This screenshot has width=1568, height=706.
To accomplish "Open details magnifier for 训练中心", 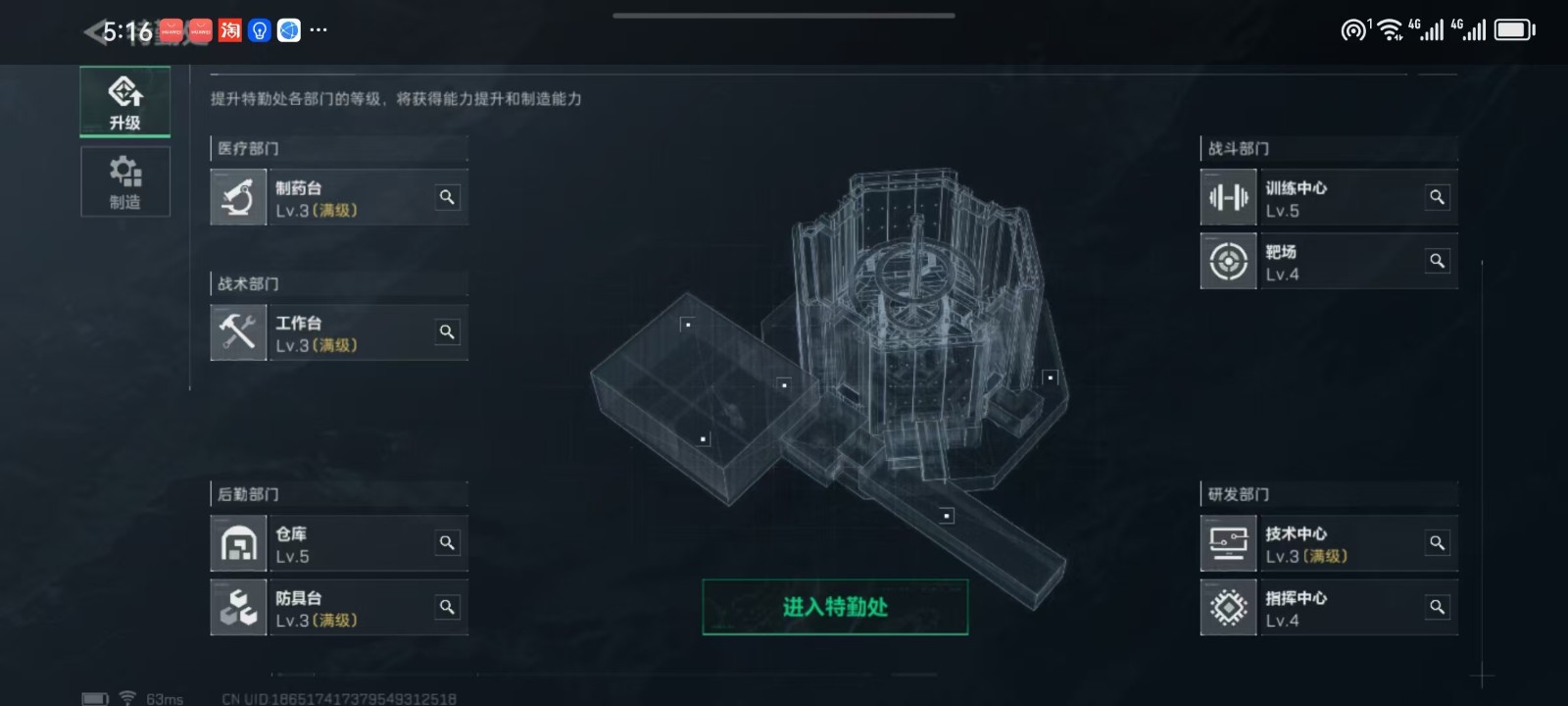I will point(1437,197).
